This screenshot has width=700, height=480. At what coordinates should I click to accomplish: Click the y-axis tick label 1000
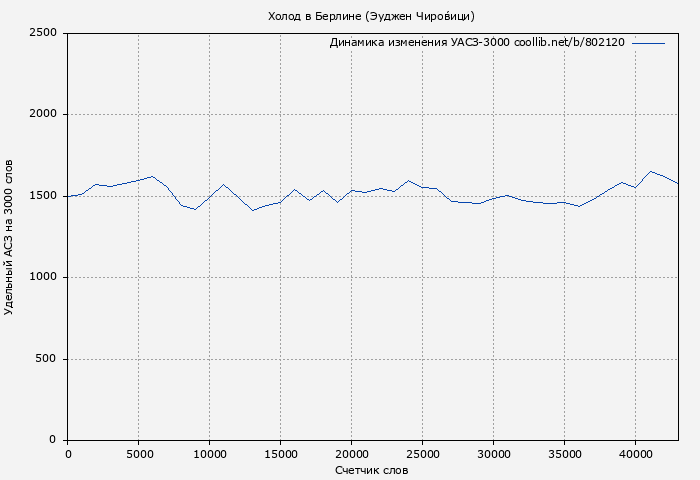coord(45,277)
